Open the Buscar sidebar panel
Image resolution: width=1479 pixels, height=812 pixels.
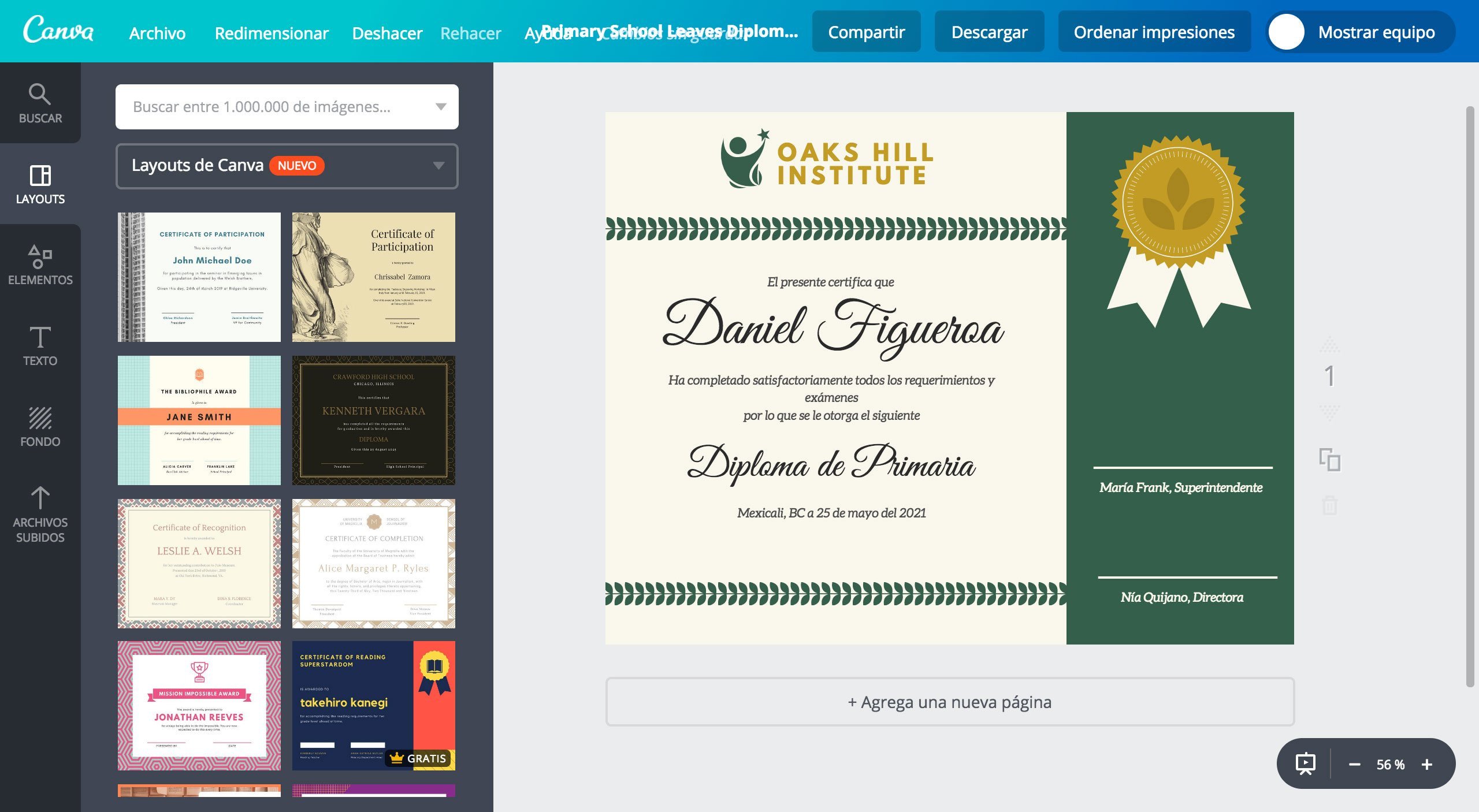pos(40,103)
